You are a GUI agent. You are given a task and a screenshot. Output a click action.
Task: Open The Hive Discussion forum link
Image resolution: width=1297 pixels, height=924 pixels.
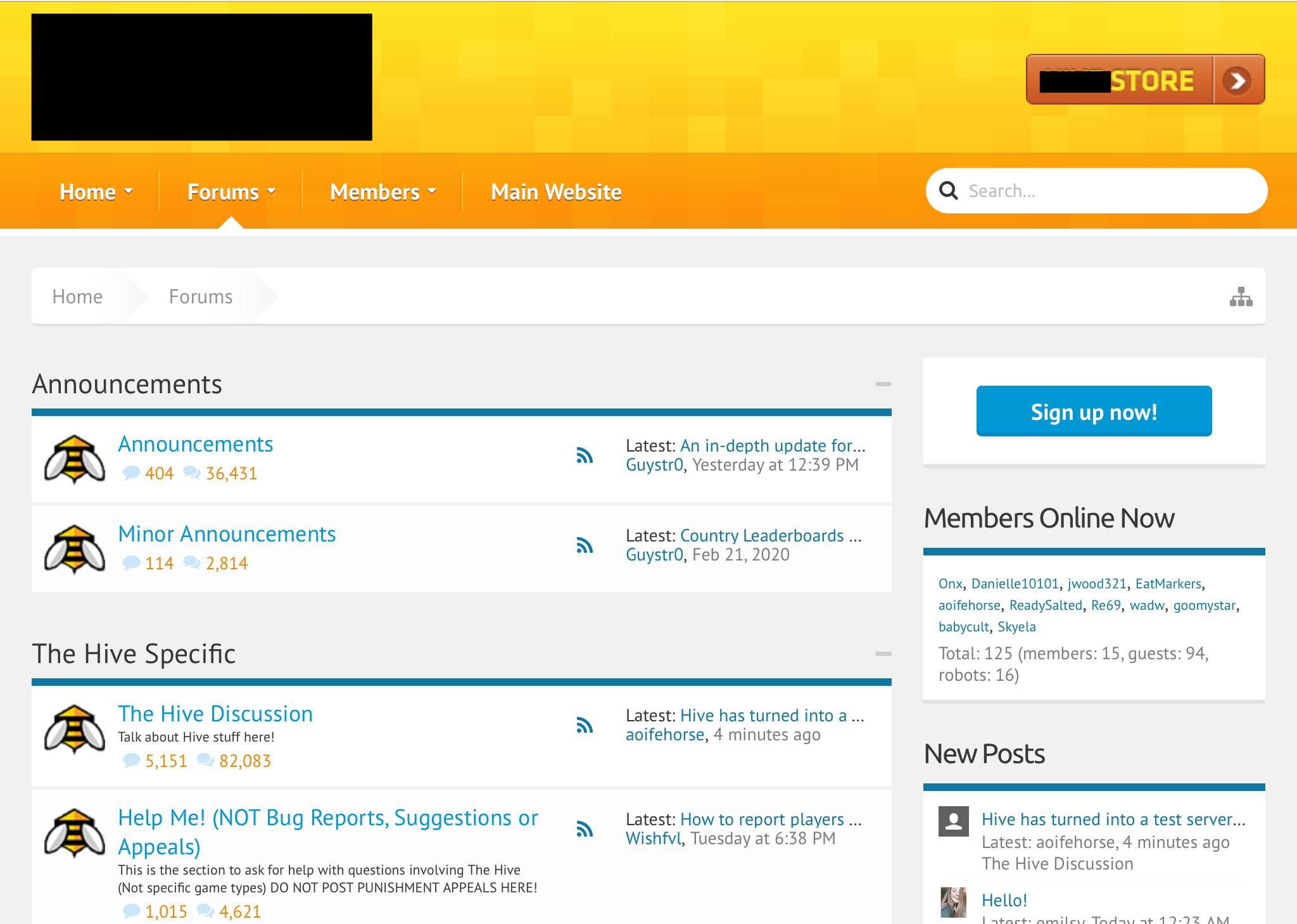point(215,714)
